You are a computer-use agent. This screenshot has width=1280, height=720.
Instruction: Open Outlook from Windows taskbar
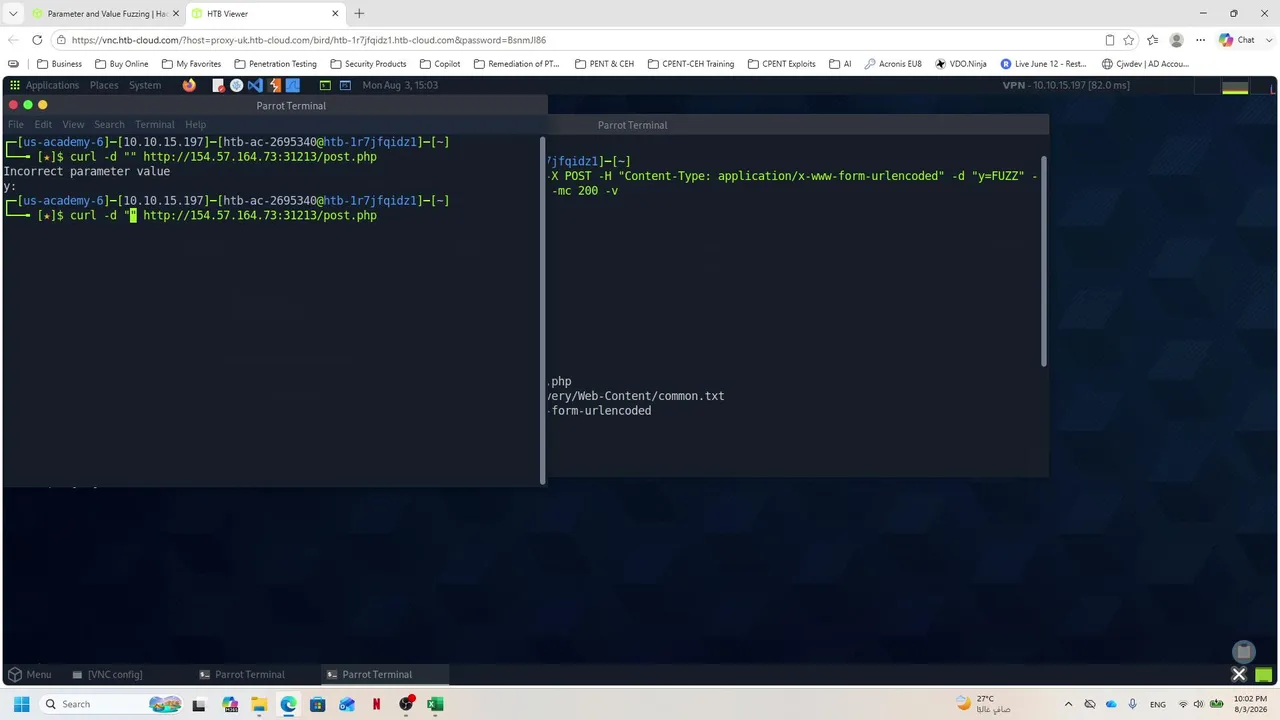pos(347,704)
